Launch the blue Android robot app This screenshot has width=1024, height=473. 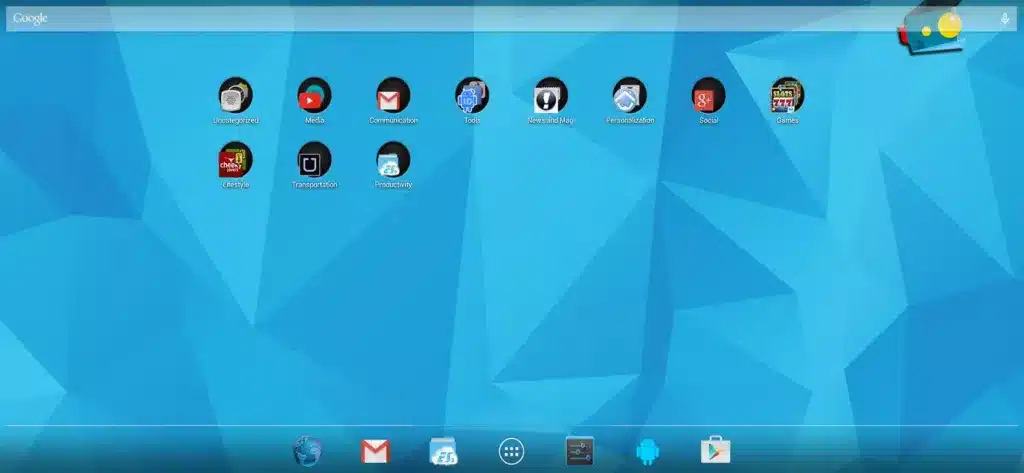[648, 452]
